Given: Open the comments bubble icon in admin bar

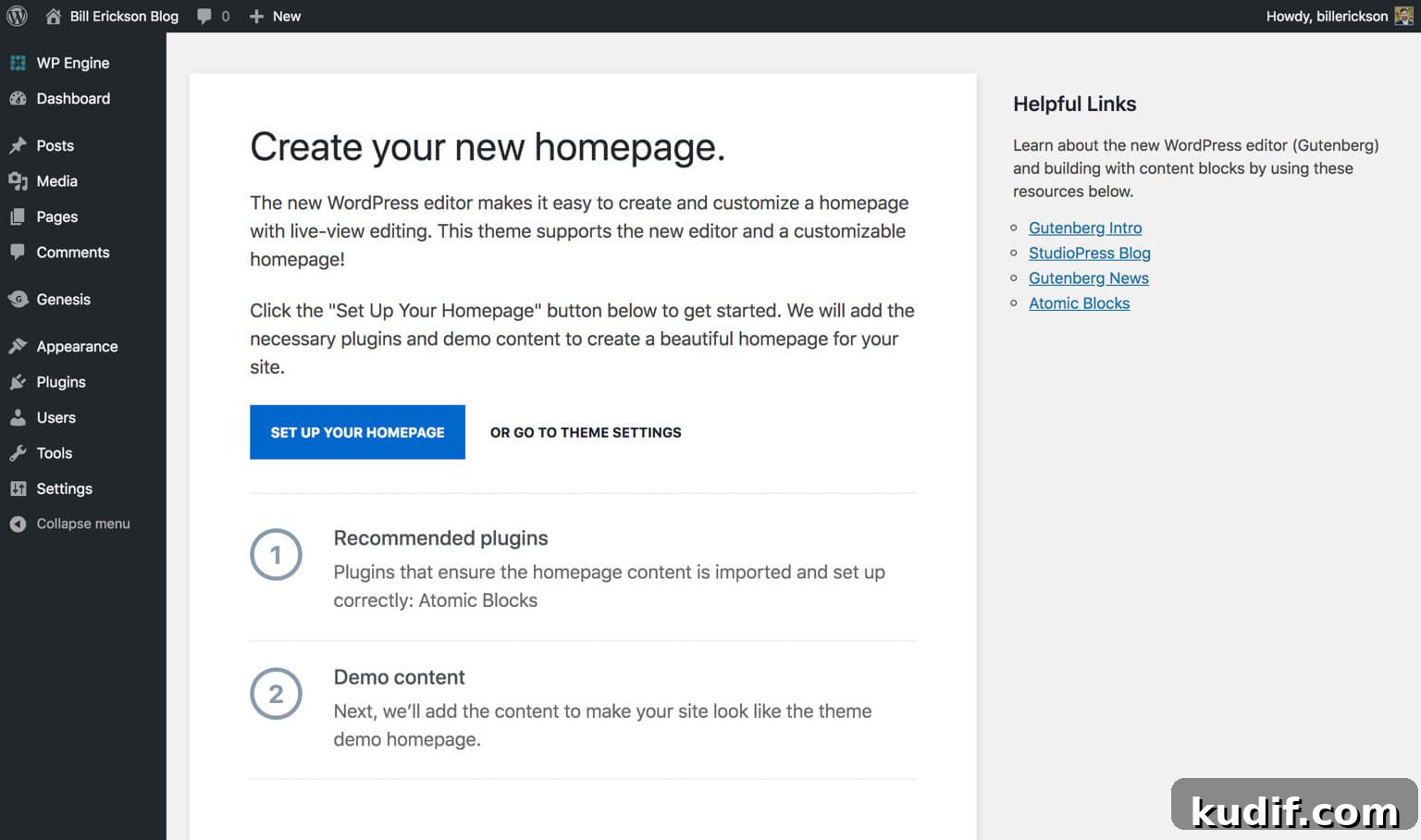Looking at the screenshot, I should pyautogui.click(x=204, y=17).
